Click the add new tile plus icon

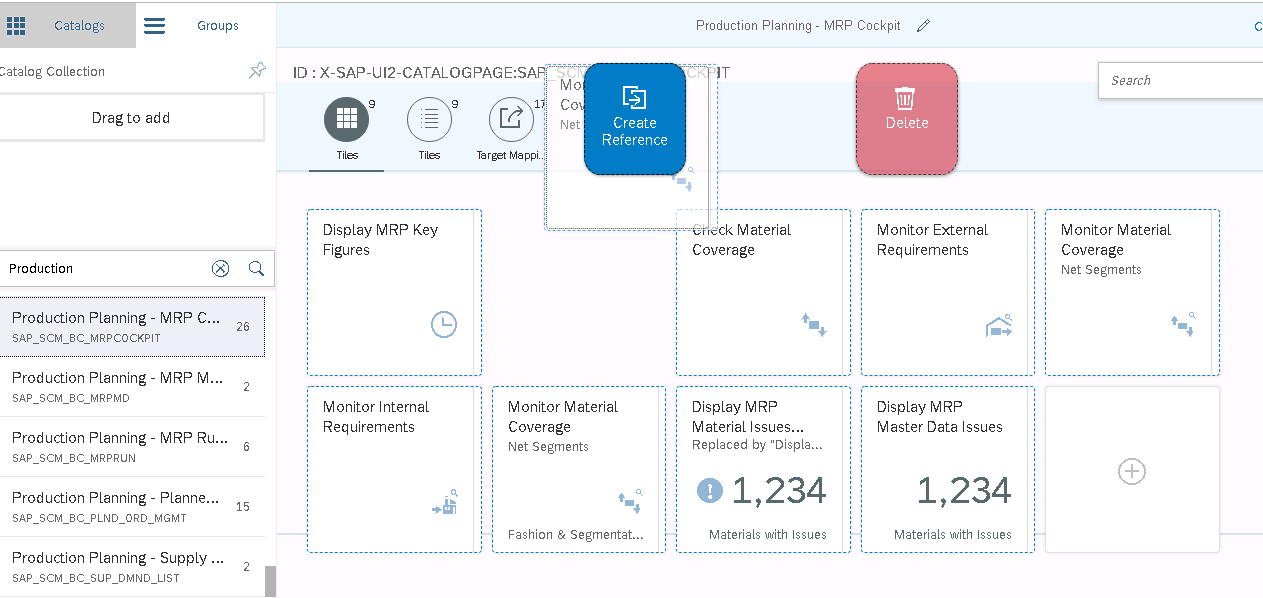[1131, 471]
